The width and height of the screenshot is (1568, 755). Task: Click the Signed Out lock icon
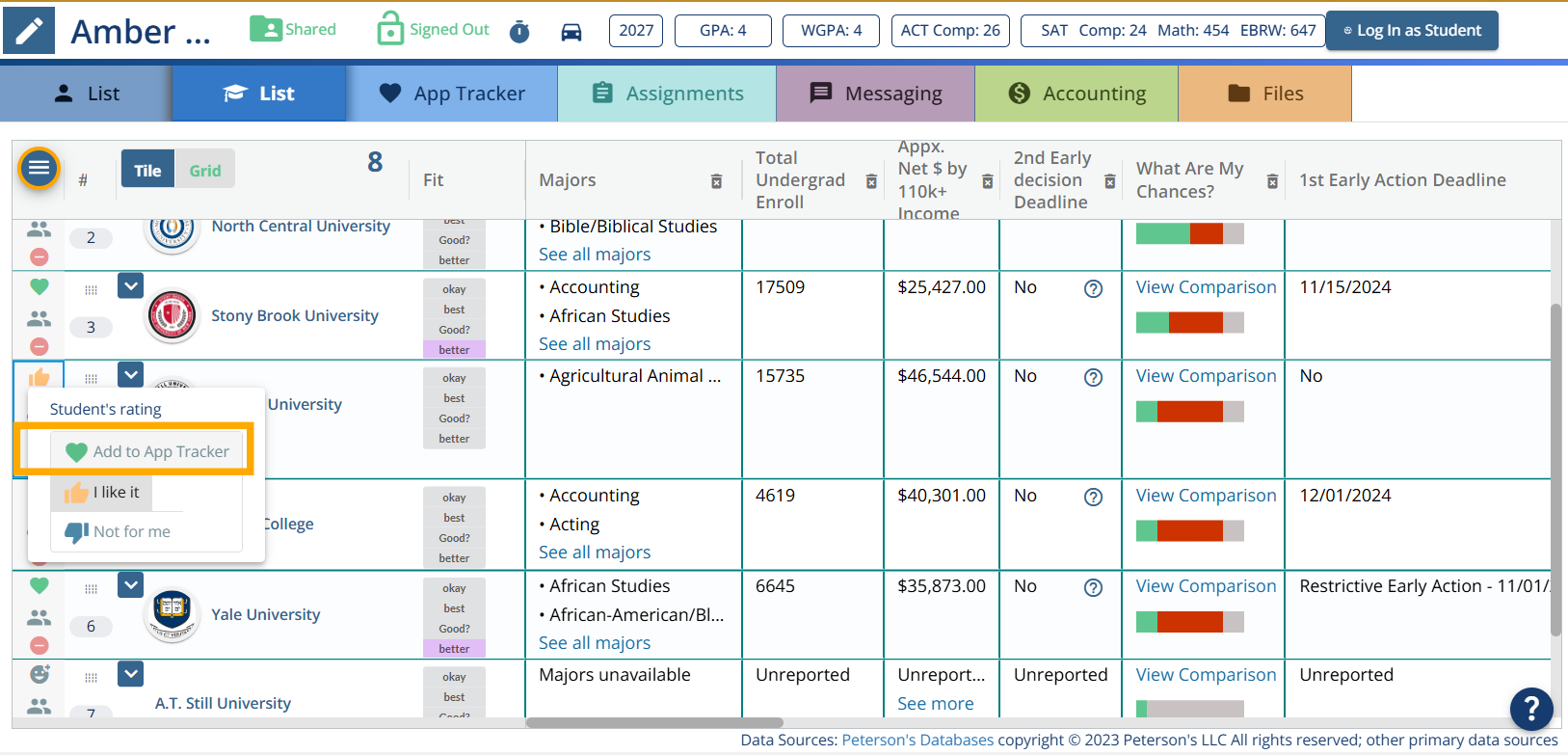click(x=390, y=29)
